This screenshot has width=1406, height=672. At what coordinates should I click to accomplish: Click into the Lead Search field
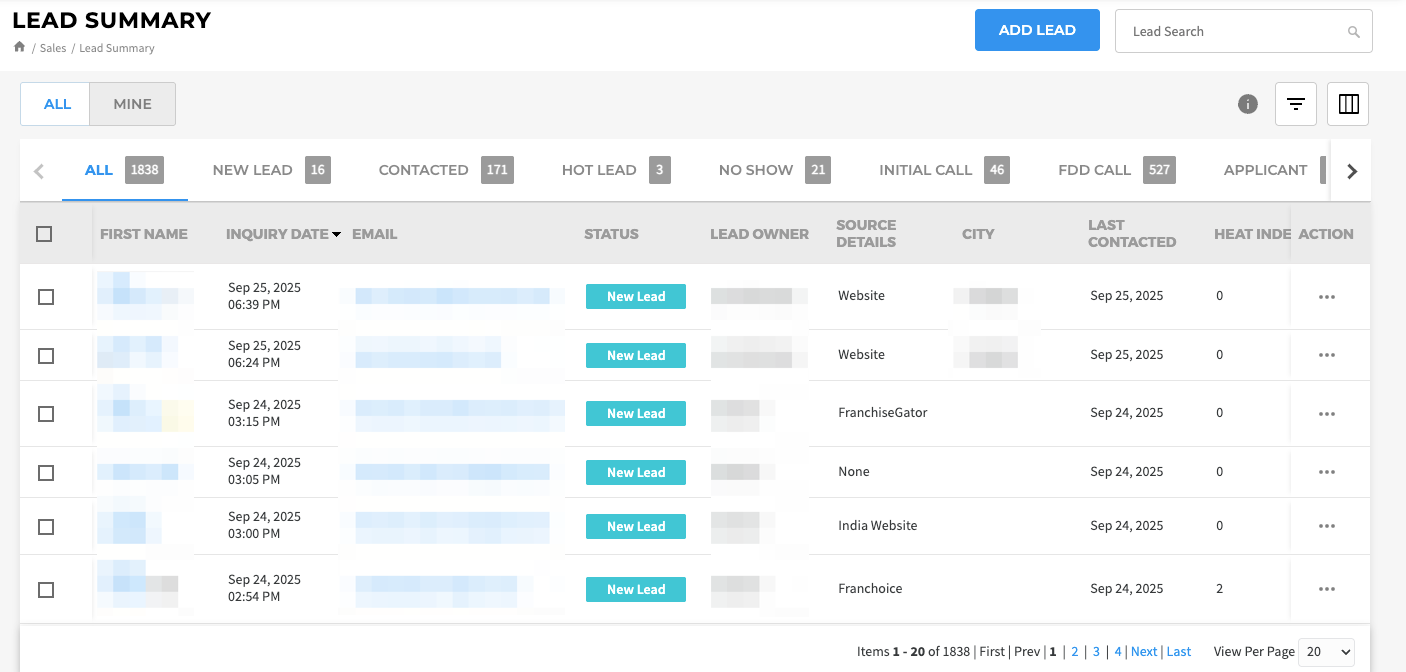click(x=1244, y=31)
